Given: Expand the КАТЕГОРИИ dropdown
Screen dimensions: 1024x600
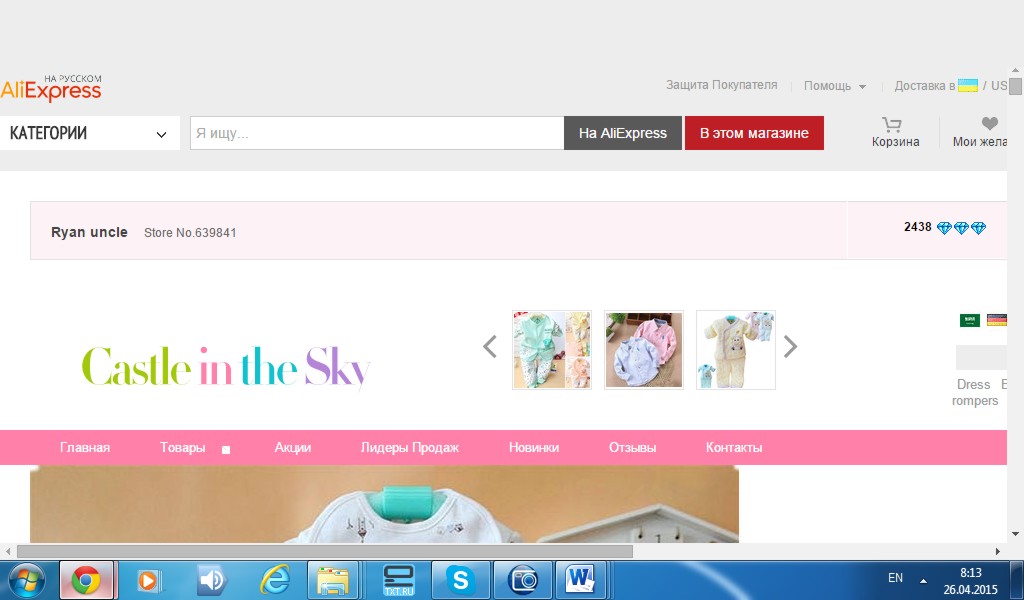Looking at the screenshot, I should (x=88, y=133).
